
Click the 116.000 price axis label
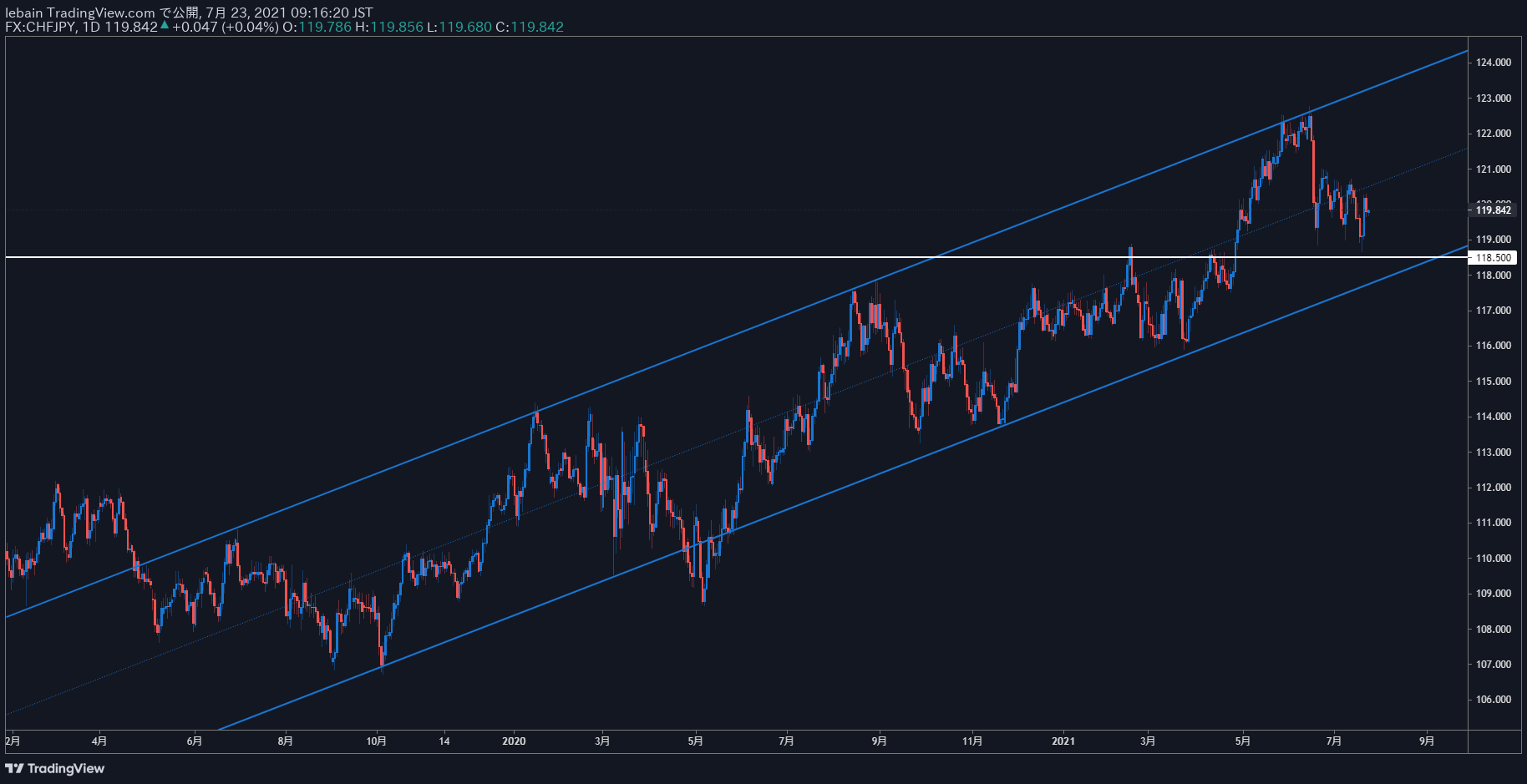pyautogui.click(x=1494, y=346)
